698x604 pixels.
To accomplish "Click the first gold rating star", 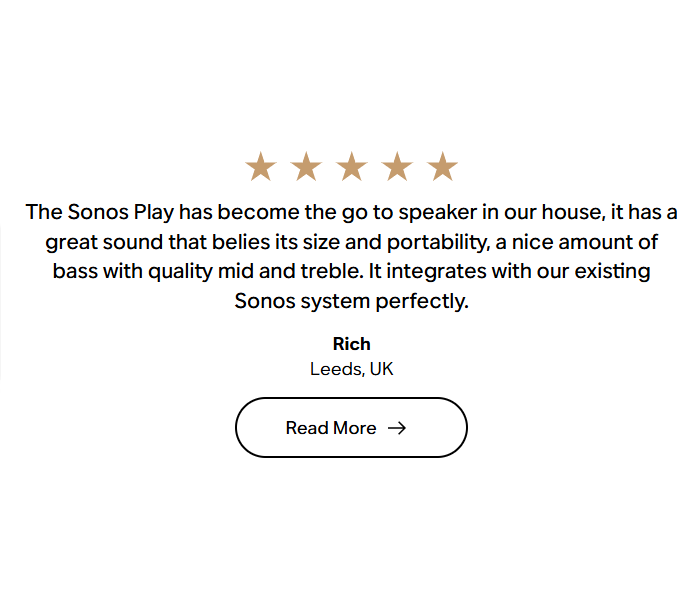I will (261, 167).
